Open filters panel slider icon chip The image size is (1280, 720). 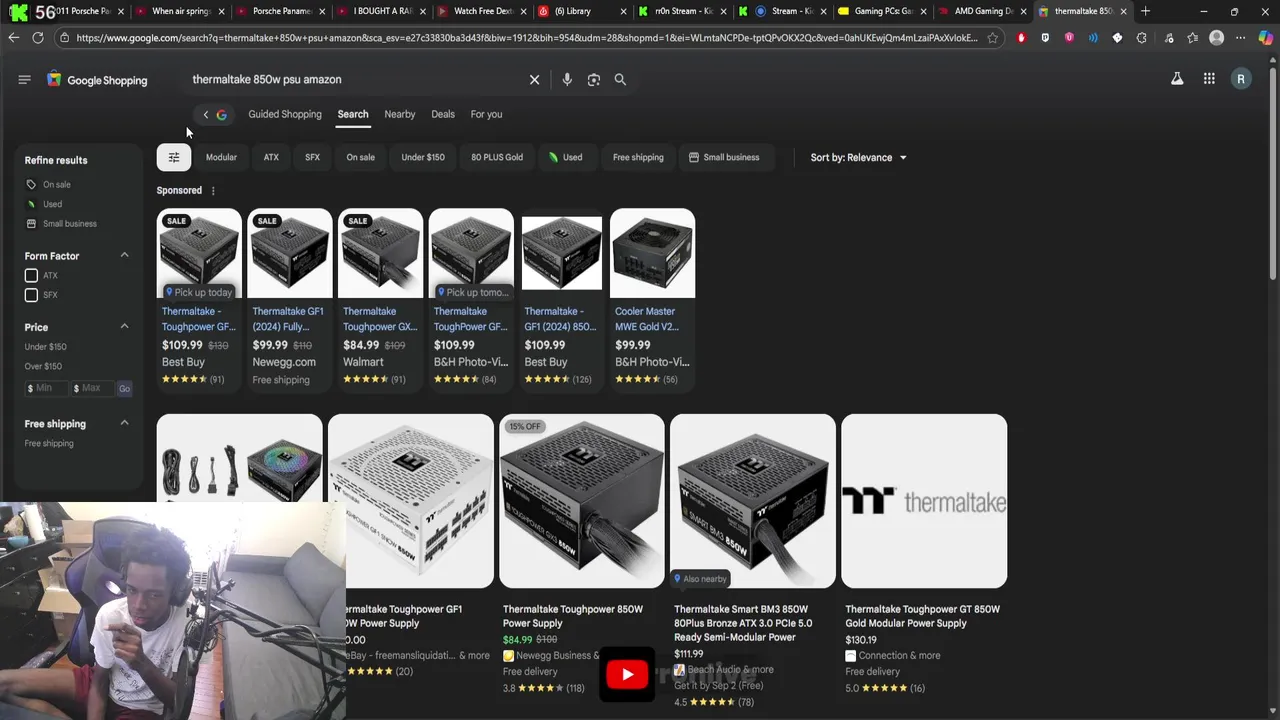(174, 157)
